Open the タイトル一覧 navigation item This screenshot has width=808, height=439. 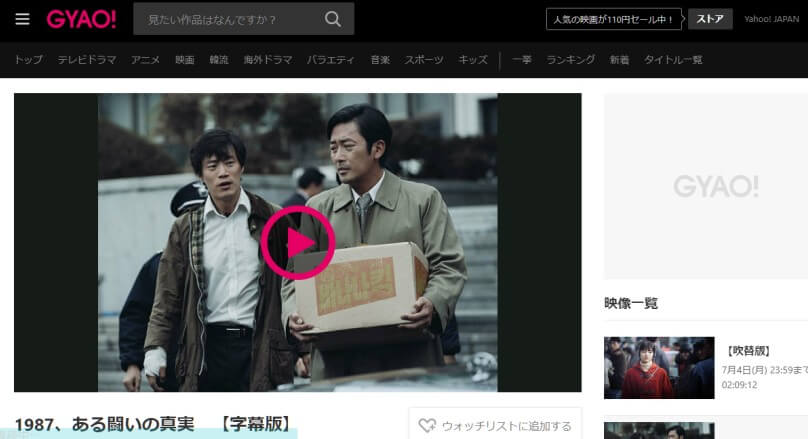click(673, 60)
